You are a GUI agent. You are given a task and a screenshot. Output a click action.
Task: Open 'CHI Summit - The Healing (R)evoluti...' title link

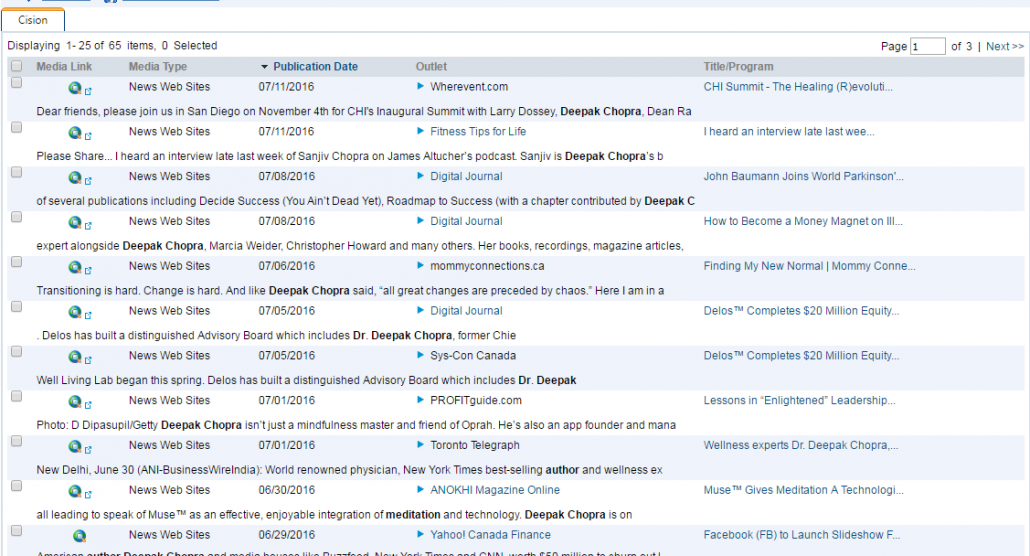point(798,87)
